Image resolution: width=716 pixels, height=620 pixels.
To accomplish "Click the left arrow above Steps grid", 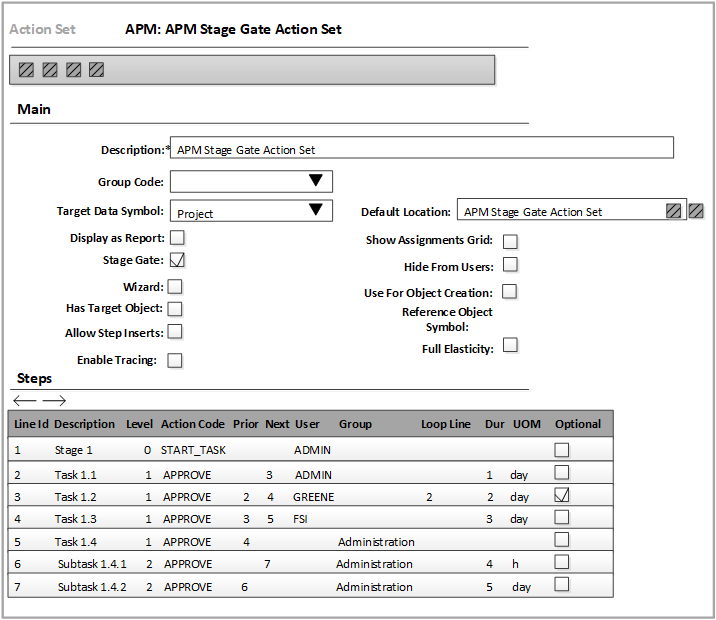I will [25, 400].
